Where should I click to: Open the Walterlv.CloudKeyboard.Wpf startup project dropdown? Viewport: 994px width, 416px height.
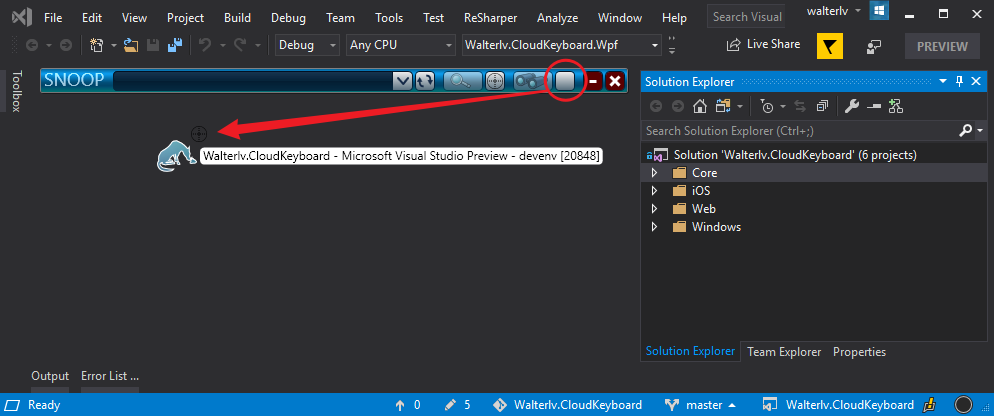[x=562, y=46]
